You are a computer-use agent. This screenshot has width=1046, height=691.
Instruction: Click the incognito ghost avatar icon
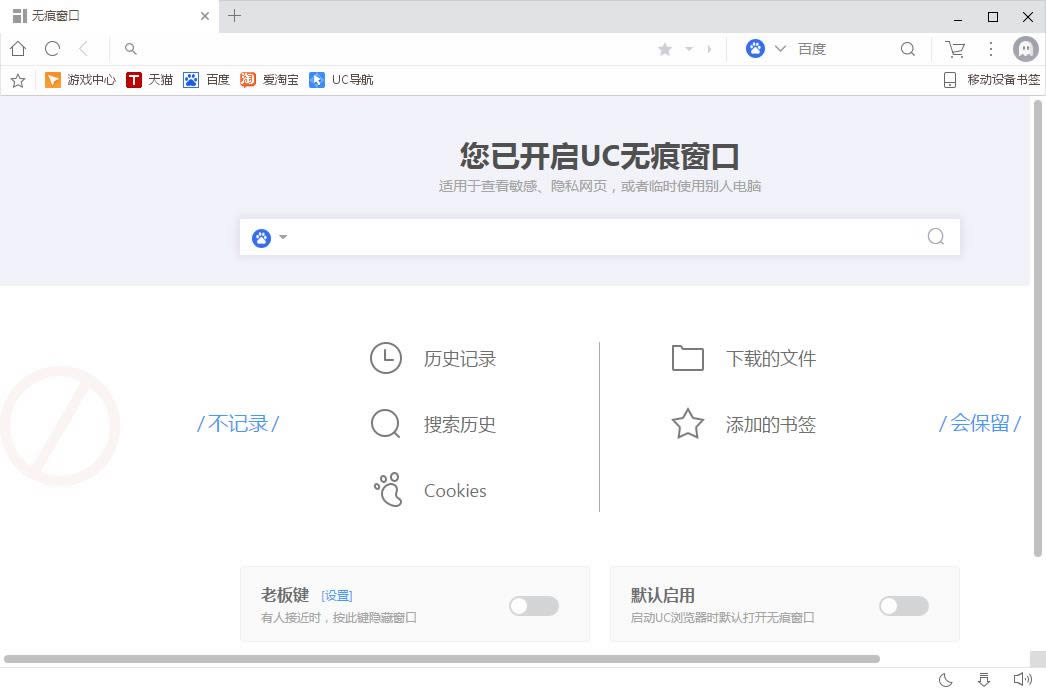tap(1025, 49)
